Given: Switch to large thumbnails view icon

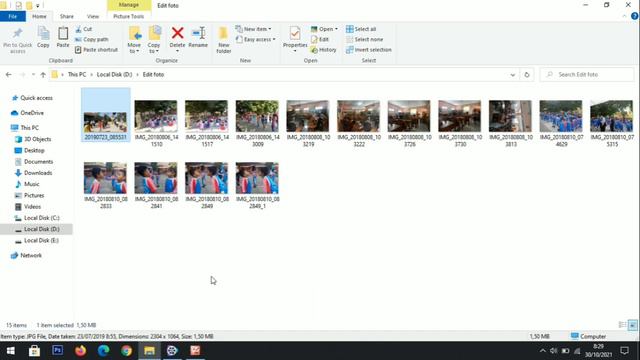Looking at the screenshot, I should 632,325.
